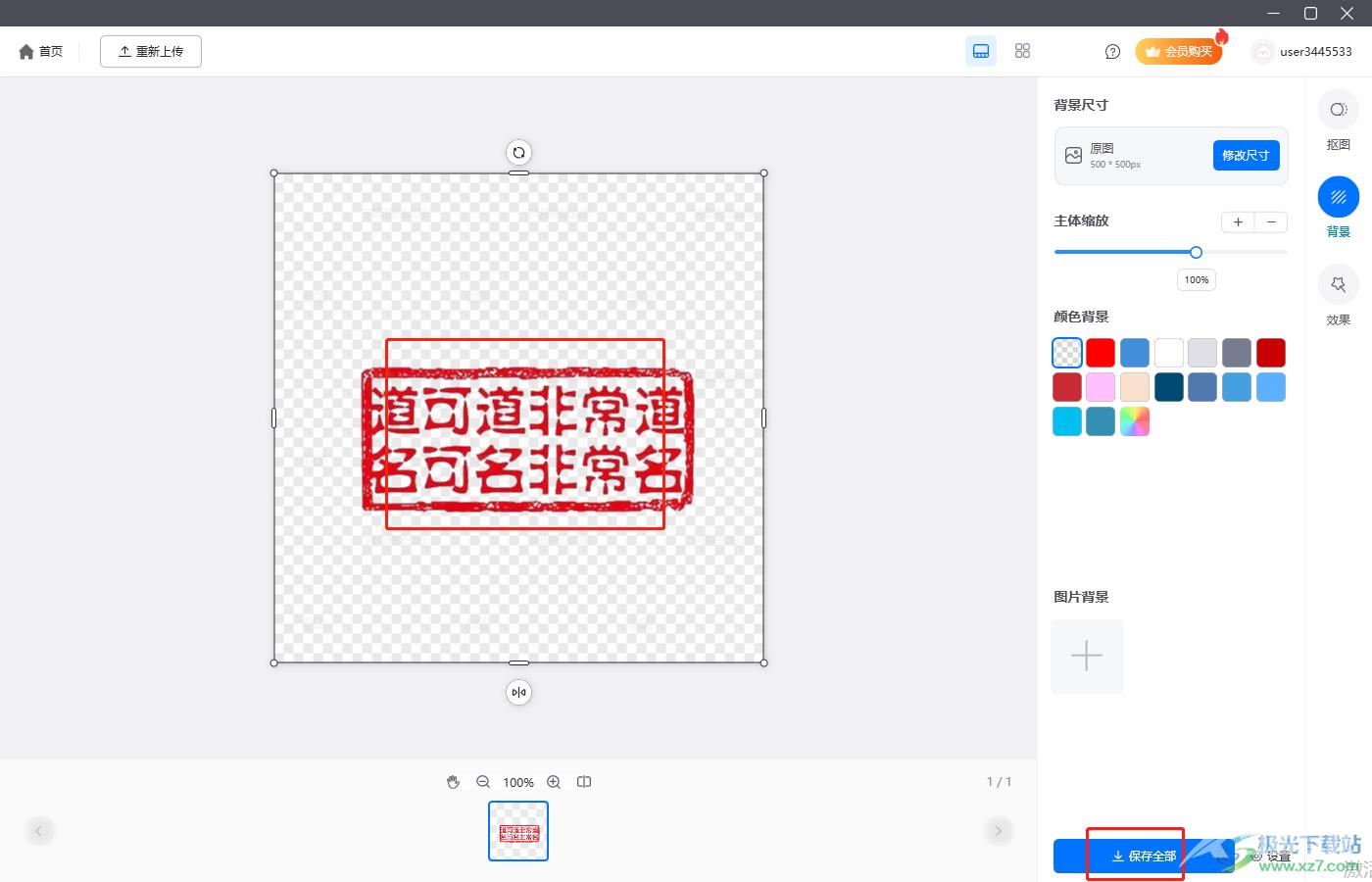Open the help question mark icon
This screenshot has width=1372, height=882.
pos(1112,52)
